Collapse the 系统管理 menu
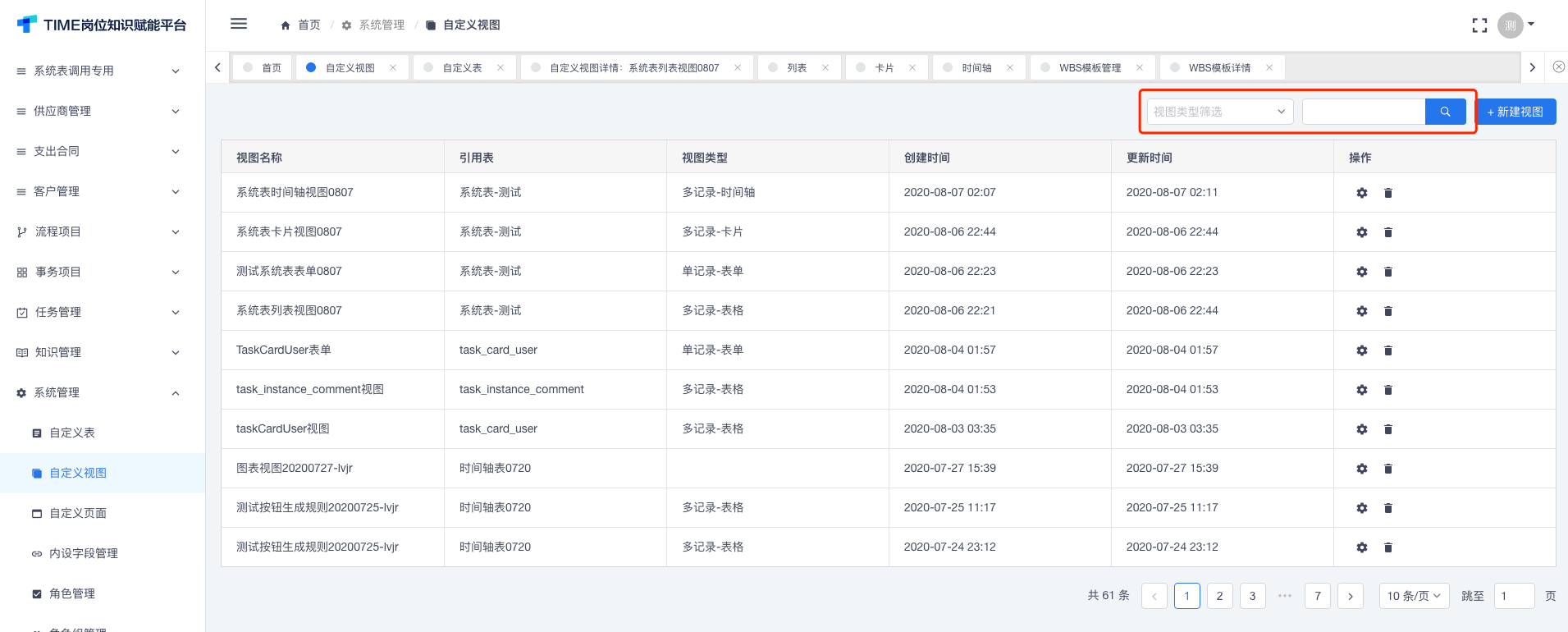Image resolution: width=1568 pixels, height=632 pixels. click(x=102, y=392)
